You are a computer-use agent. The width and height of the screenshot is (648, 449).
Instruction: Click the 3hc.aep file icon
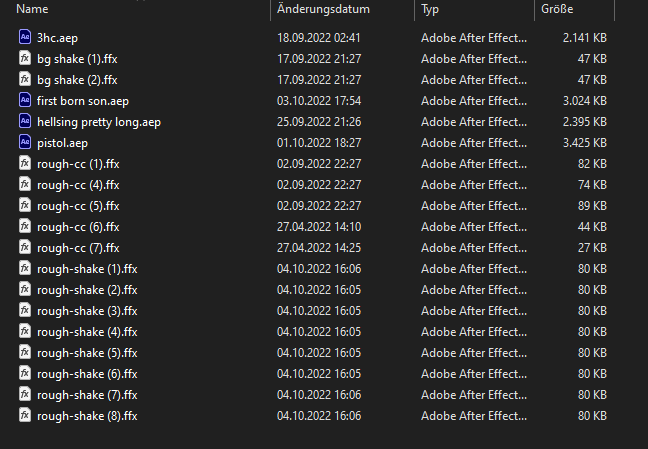[x=25, y=37]
